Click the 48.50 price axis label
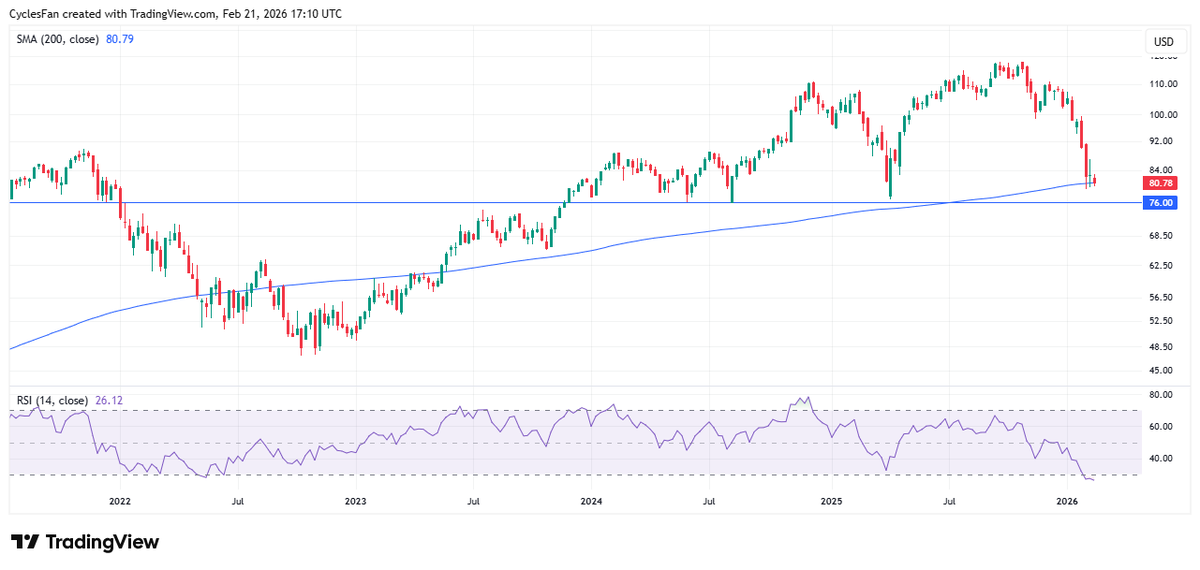Viewport: 1200px width, 570px height. tap(1162, 347)
